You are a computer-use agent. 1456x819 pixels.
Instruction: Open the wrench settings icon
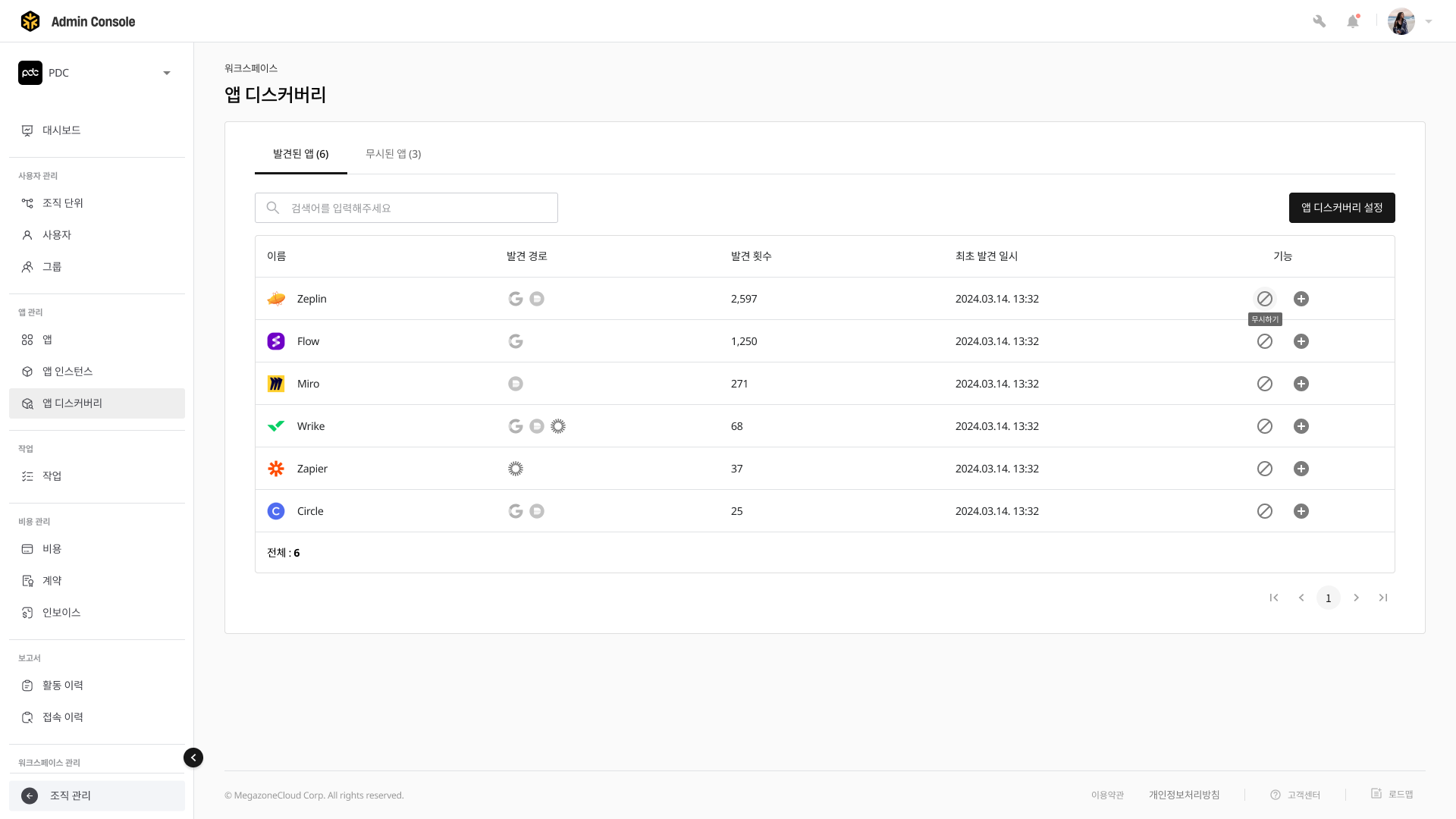coord(1319,21)
